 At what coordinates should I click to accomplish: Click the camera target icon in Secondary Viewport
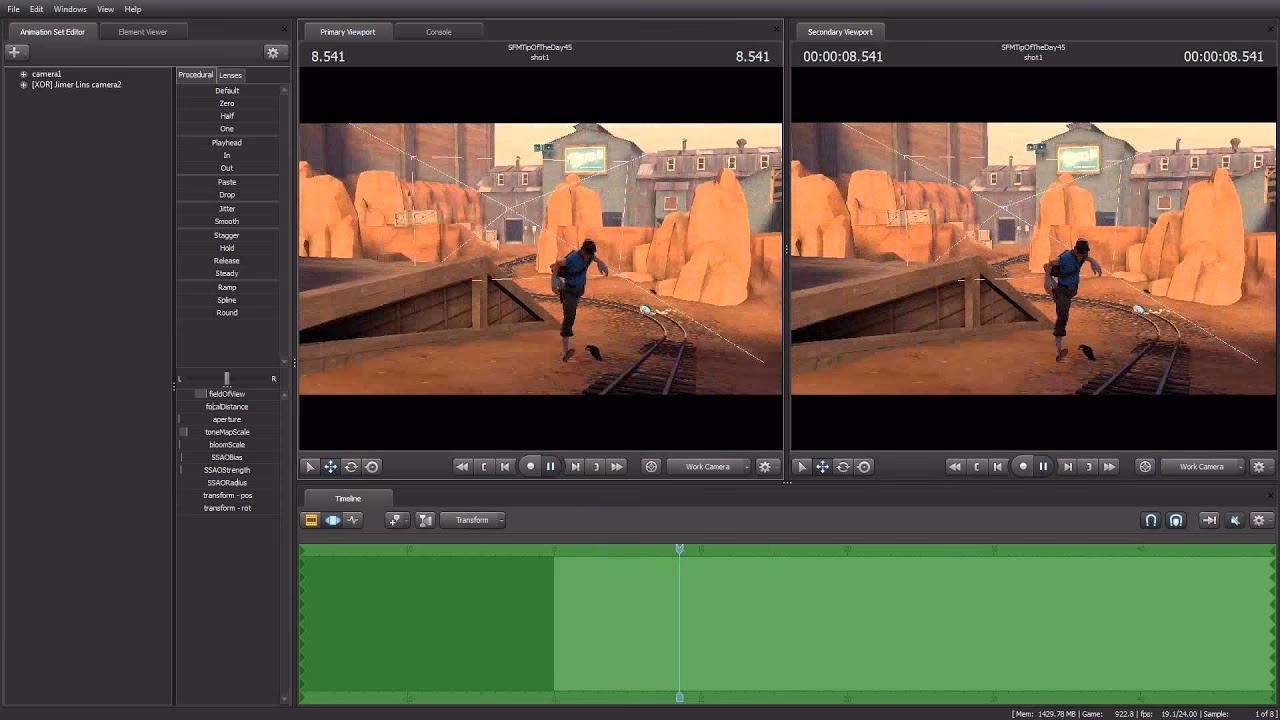coord(1145,466)
